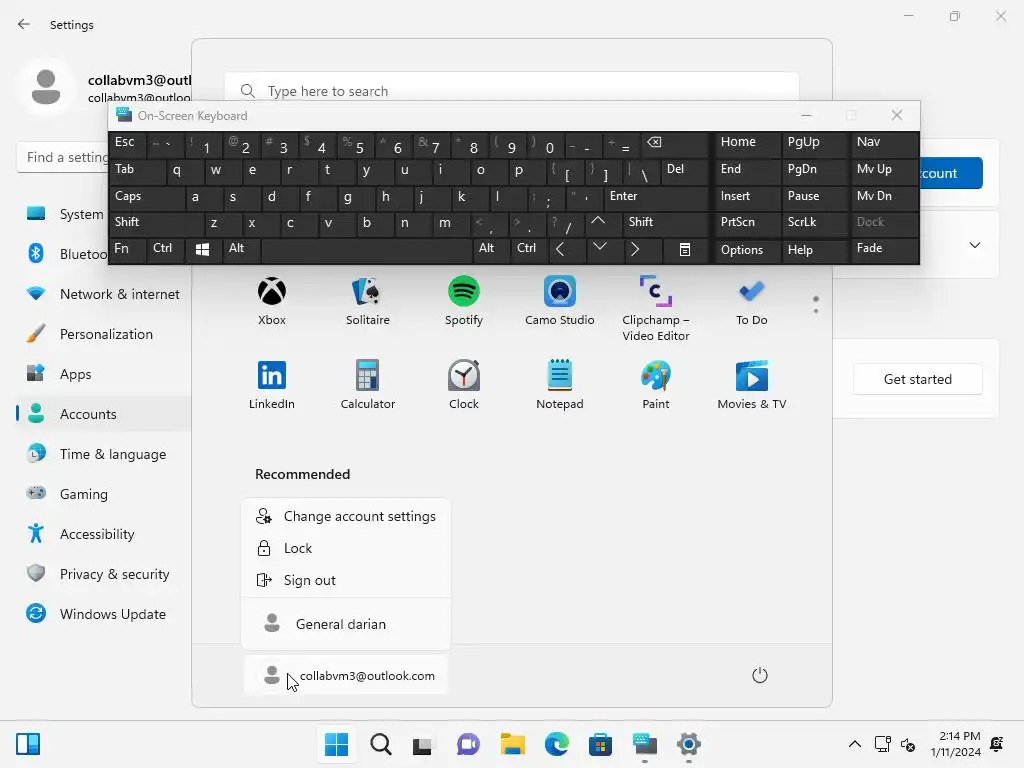Select Accounts in Settings sidebar
The height and width of the screenshot is (768, 1024).
point(104,414)
